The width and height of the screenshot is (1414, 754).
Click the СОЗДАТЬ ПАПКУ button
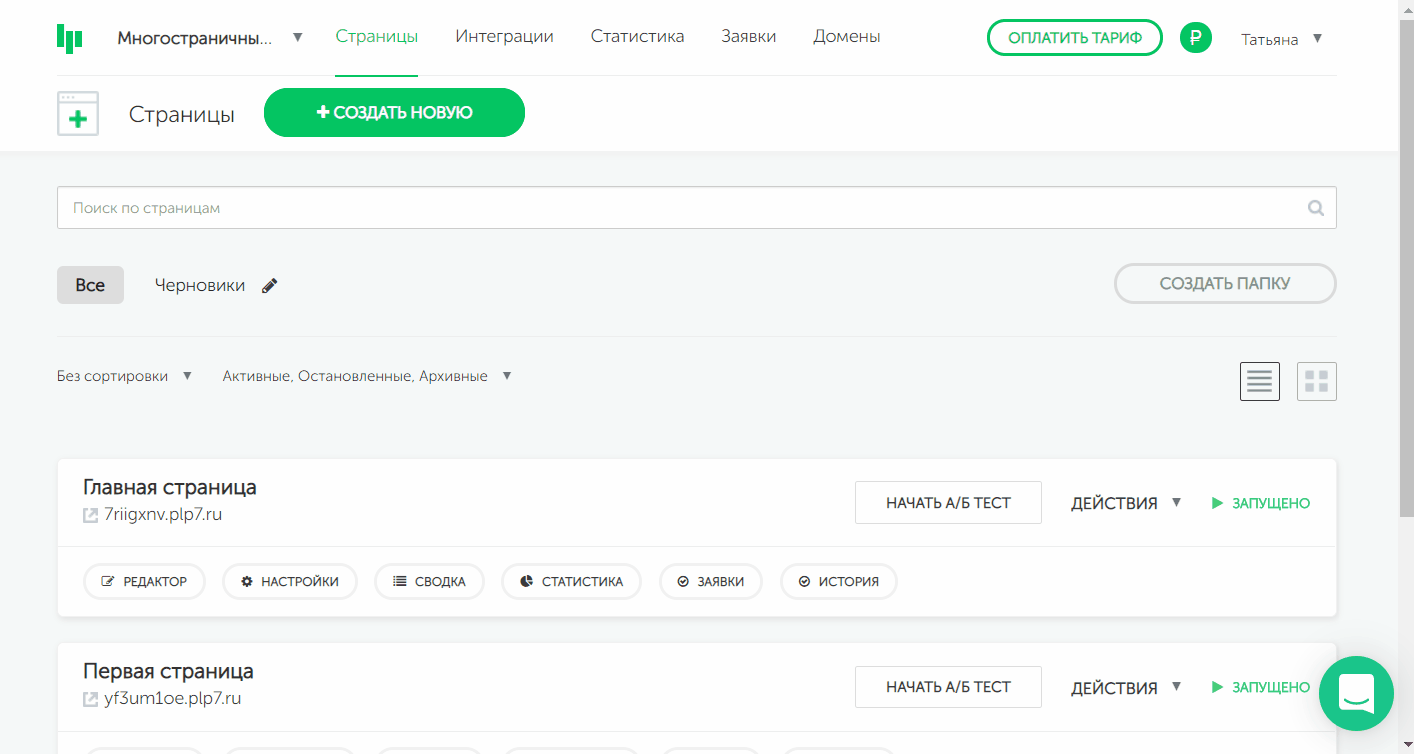point(1224,283)
